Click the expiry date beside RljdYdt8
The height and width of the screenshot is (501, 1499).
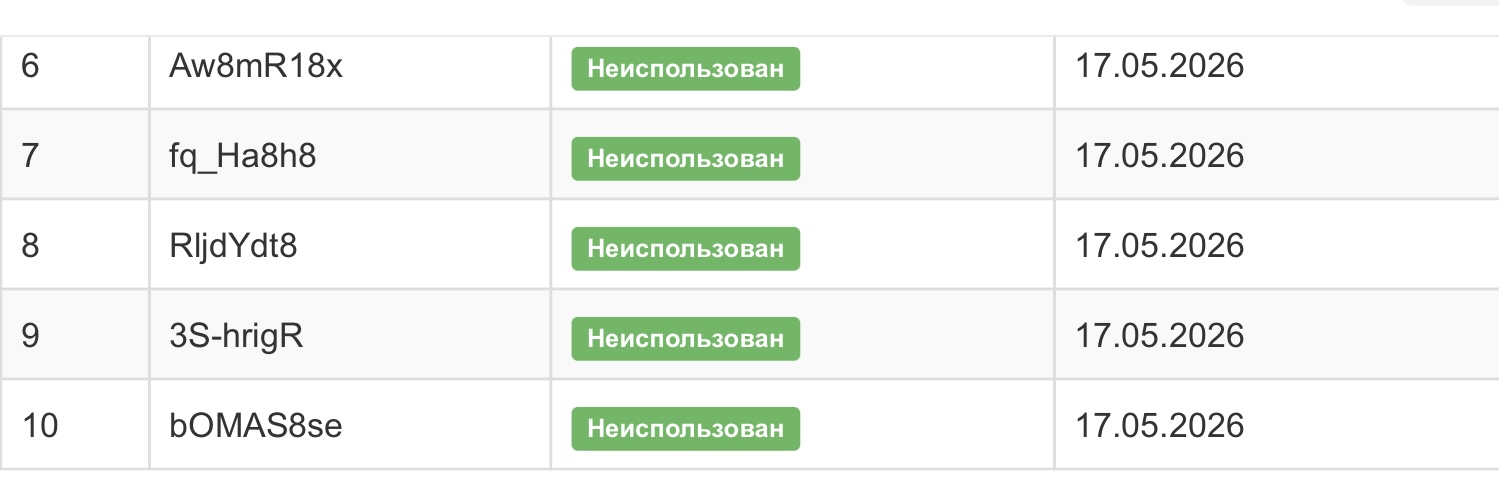(1159, 247)
